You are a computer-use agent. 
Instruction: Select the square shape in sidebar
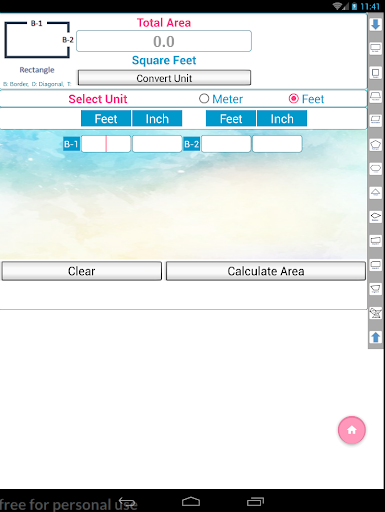coord(376,73)
